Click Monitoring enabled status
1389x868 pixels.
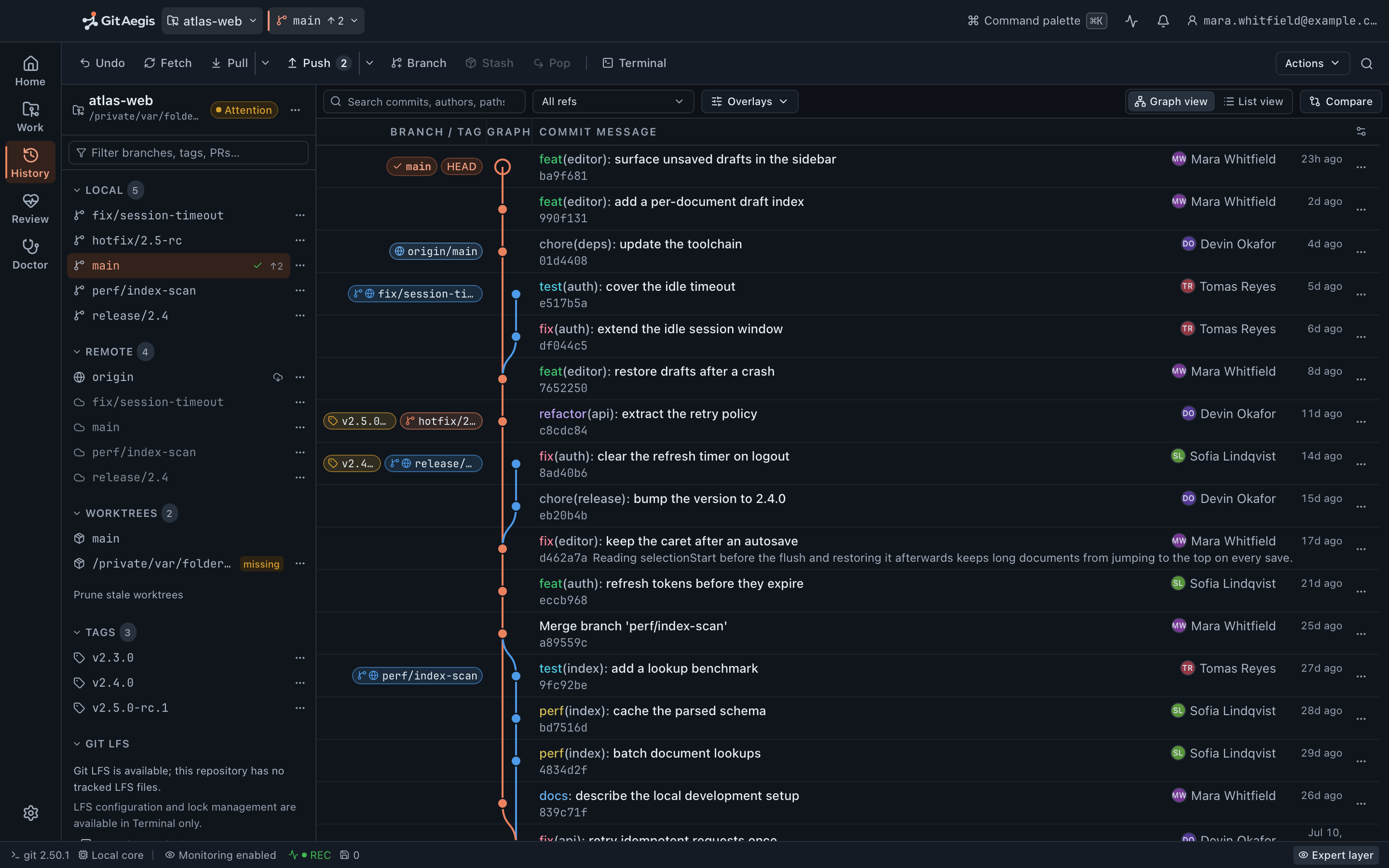(220, 855)
